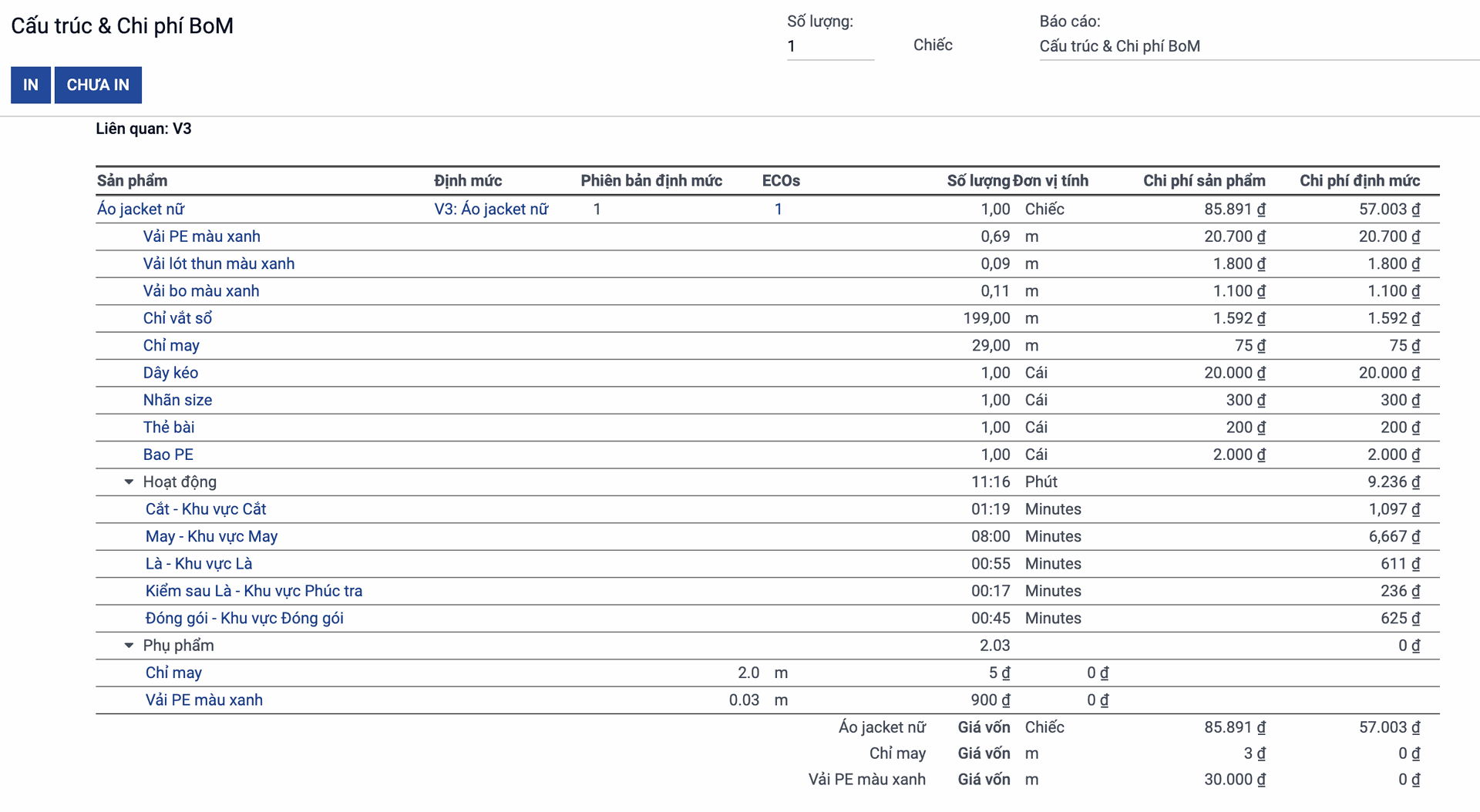
Task: Open Vải bo màu xanh link
Action: 201,291
